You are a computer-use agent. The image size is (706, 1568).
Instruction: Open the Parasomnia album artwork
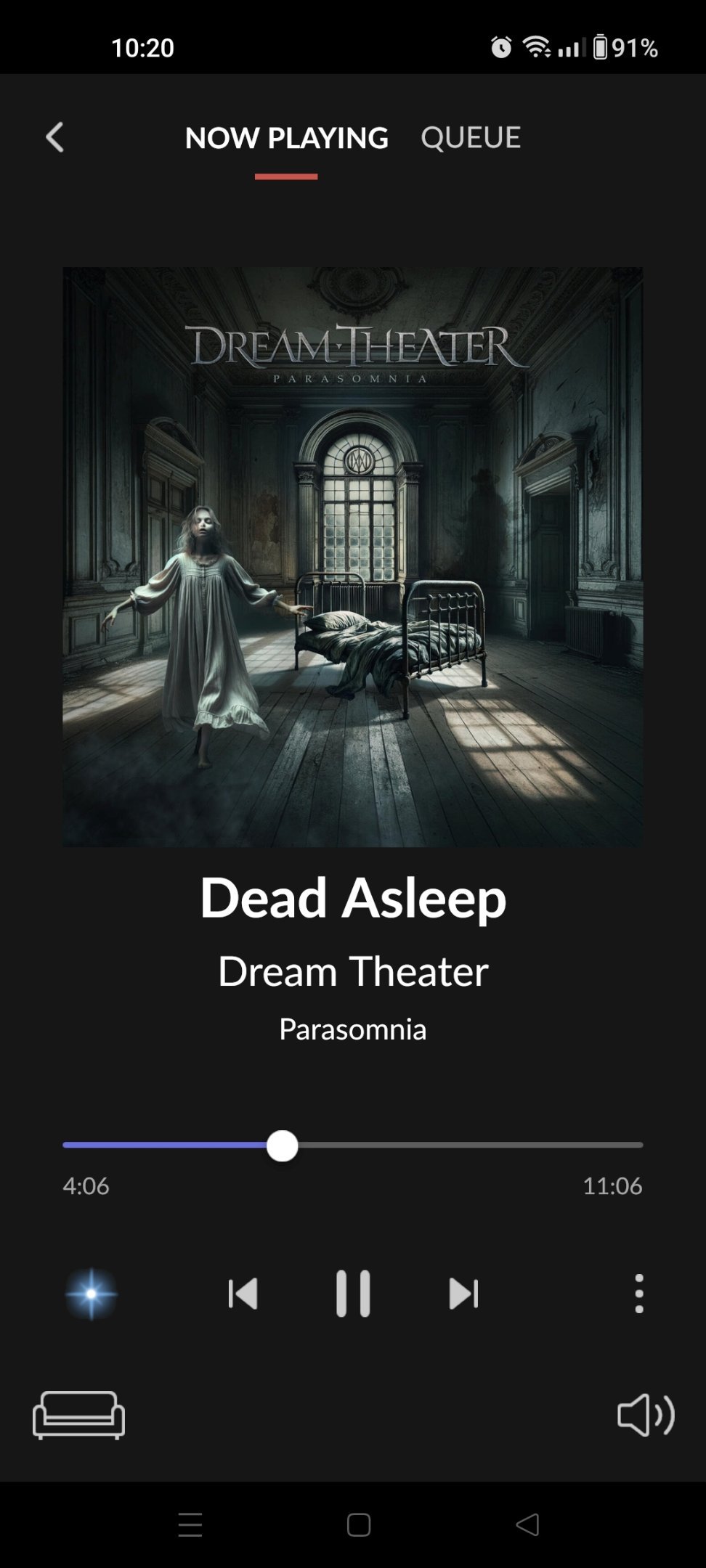point(353,557)
